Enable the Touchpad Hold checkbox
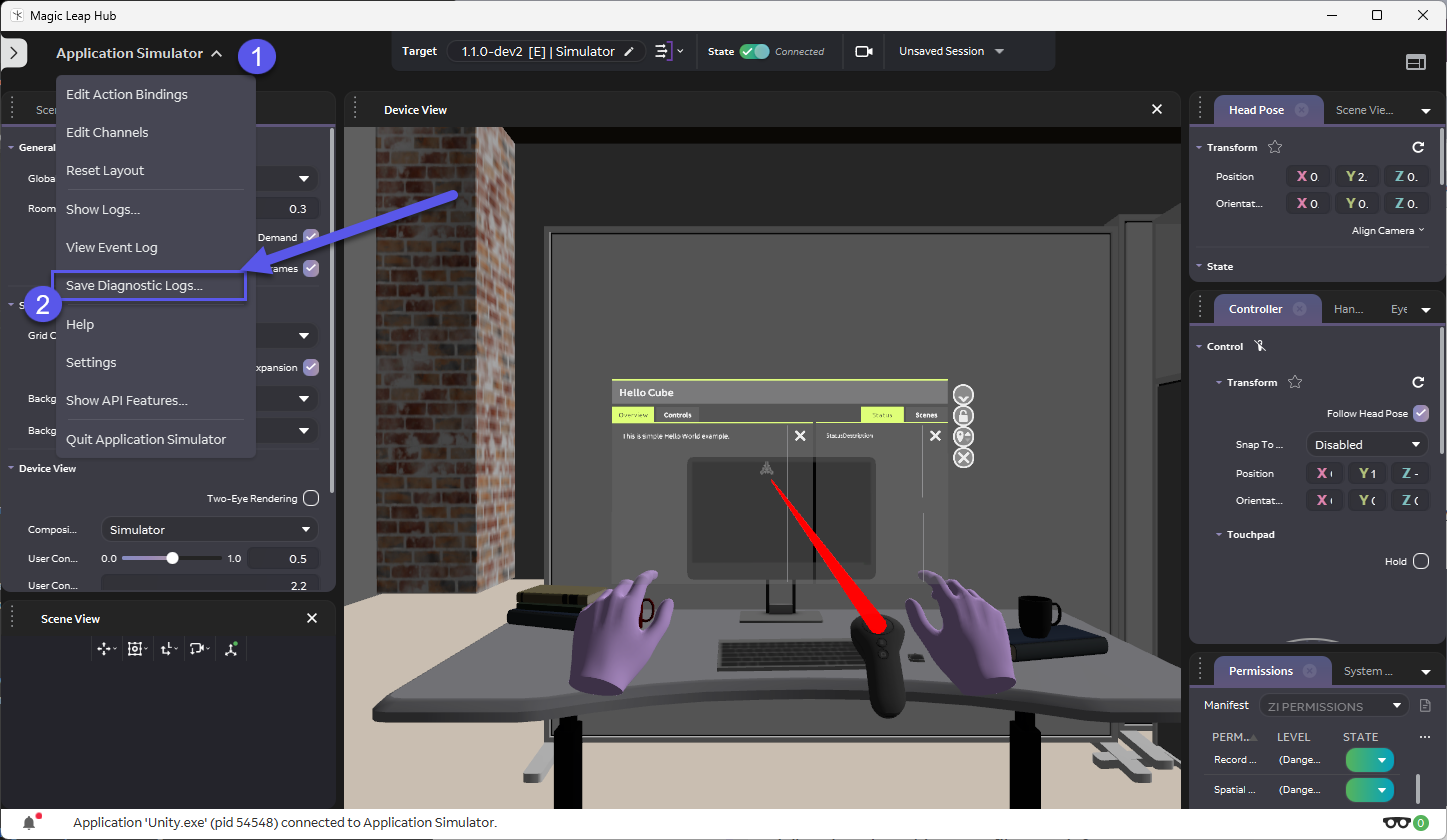 click(1421, 562)
